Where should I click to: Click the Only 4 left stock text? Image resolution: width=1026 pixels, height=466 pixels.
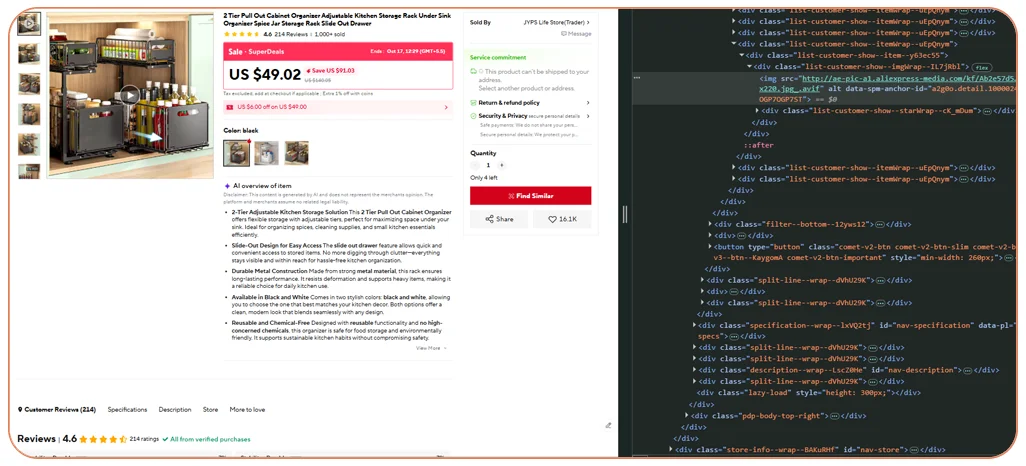[x=484, y=178]
